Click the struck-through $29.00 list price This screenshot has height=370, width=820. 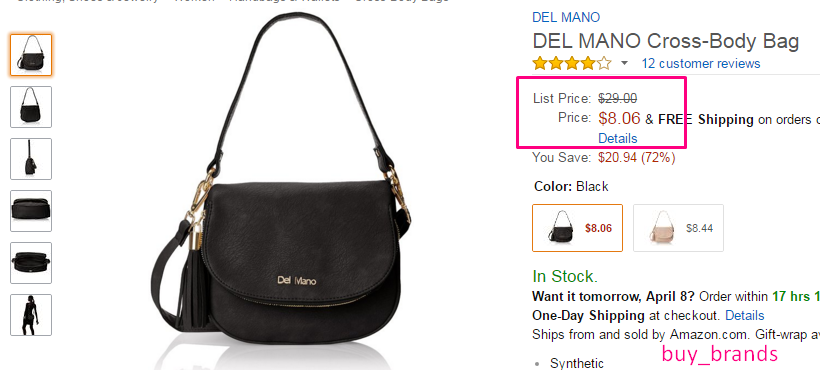click(618, 98)
